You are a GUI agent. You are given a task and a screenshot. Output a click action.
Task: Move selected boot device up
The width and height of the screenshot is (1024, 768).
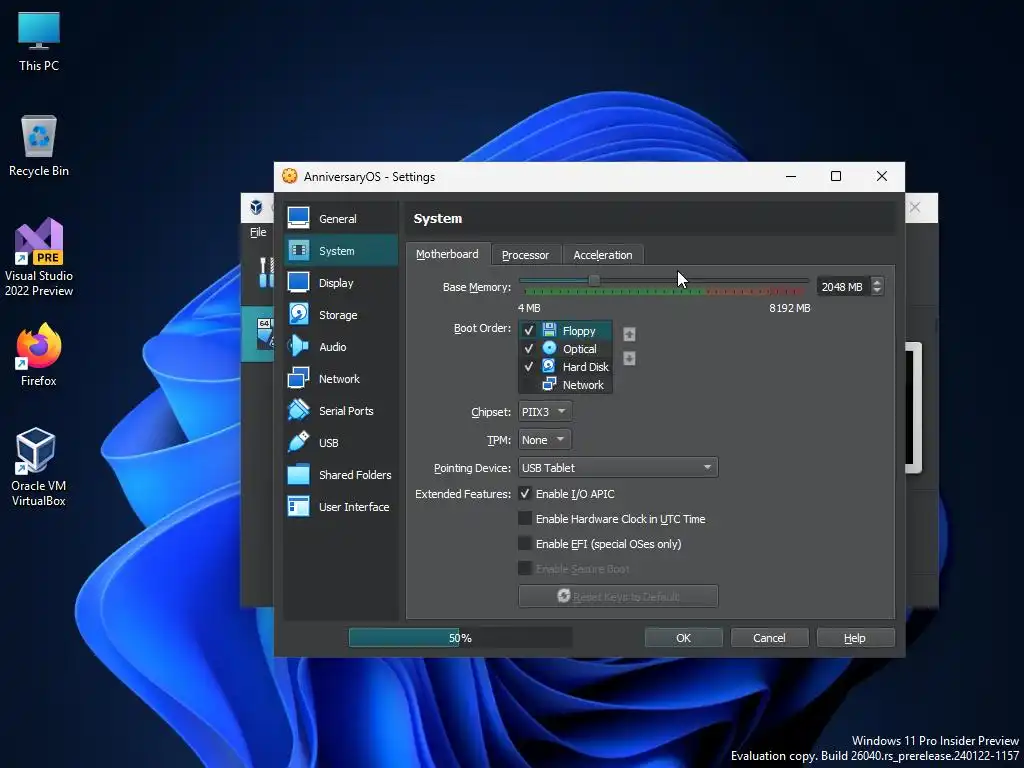tap(629, 334)
